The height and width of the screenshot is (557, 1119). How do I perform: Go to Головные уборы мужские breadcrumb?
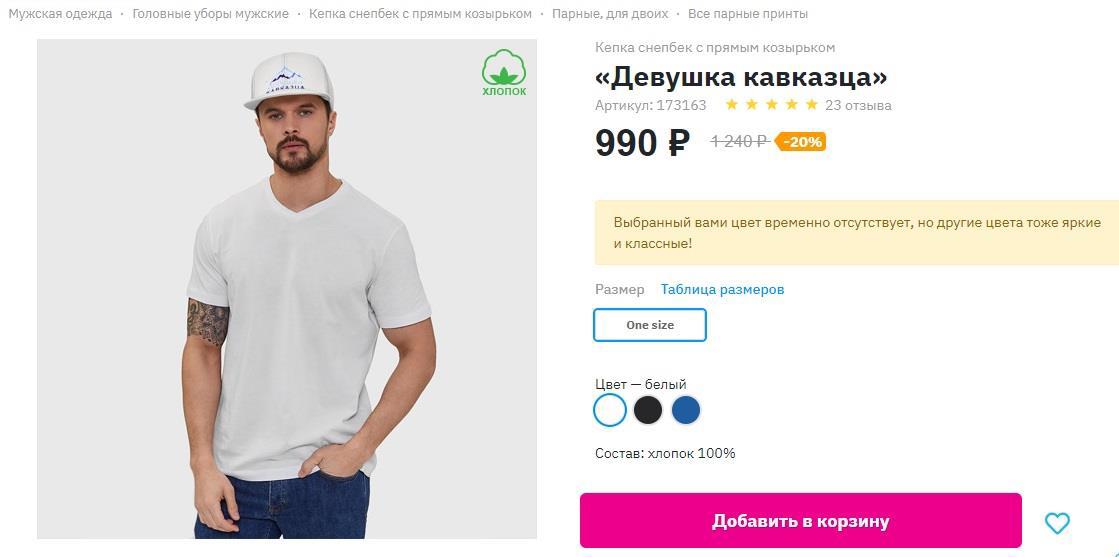pos(210,14)
